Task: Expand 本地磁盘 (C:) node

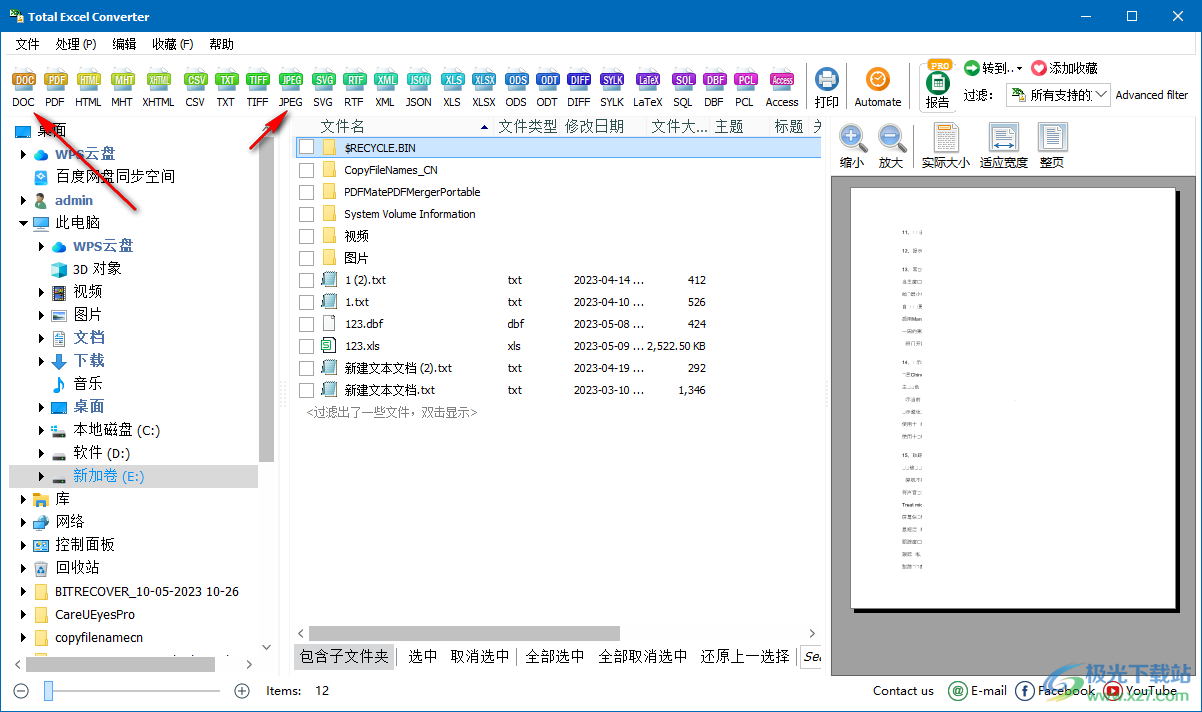Action: tap(42, 431)
